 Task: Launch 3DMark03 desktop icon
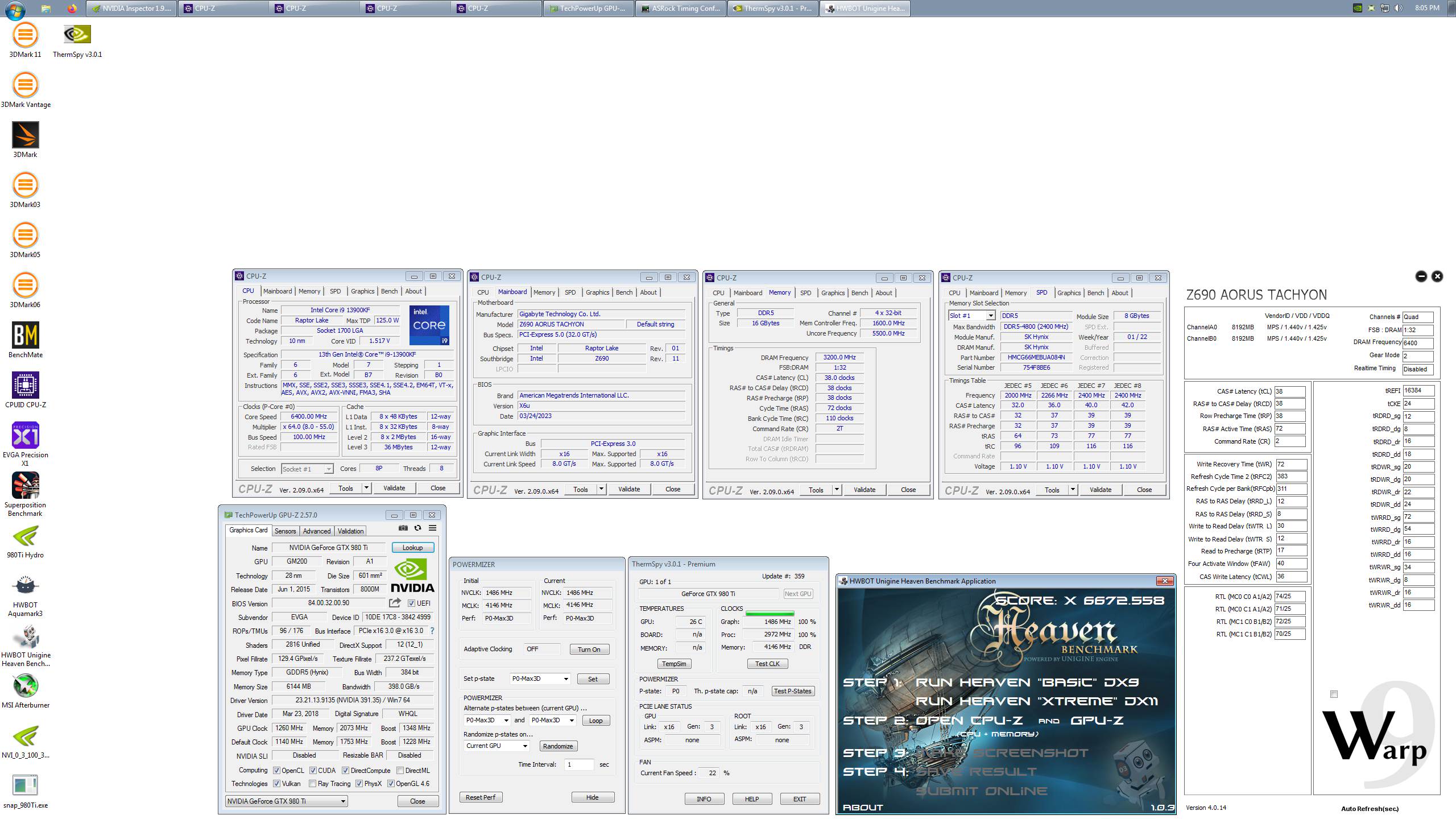point(25,191)
